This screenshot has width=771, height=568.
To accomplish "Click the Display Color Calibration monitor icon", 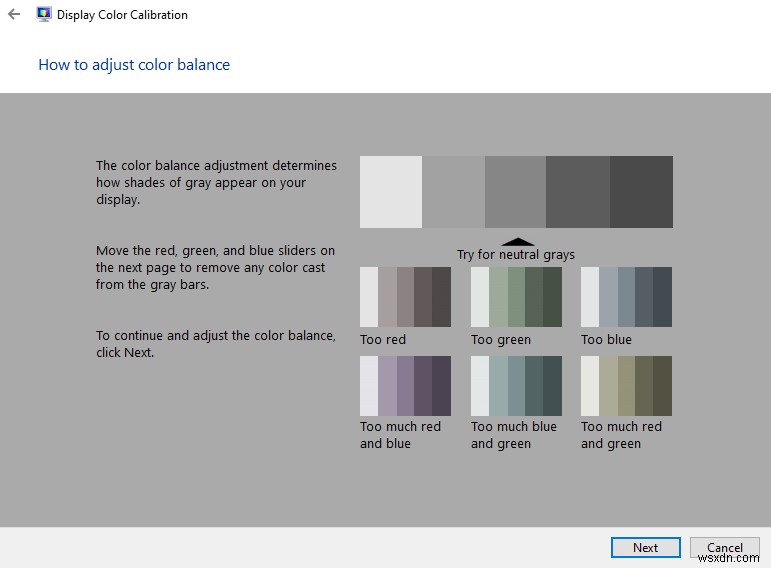I will point(44,14).
